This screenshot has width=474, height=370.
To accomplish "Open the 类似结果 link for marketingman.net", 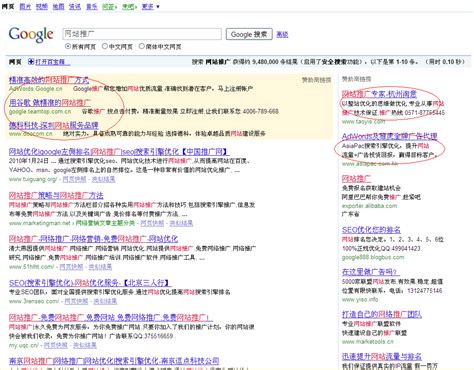I will [181, 223].
